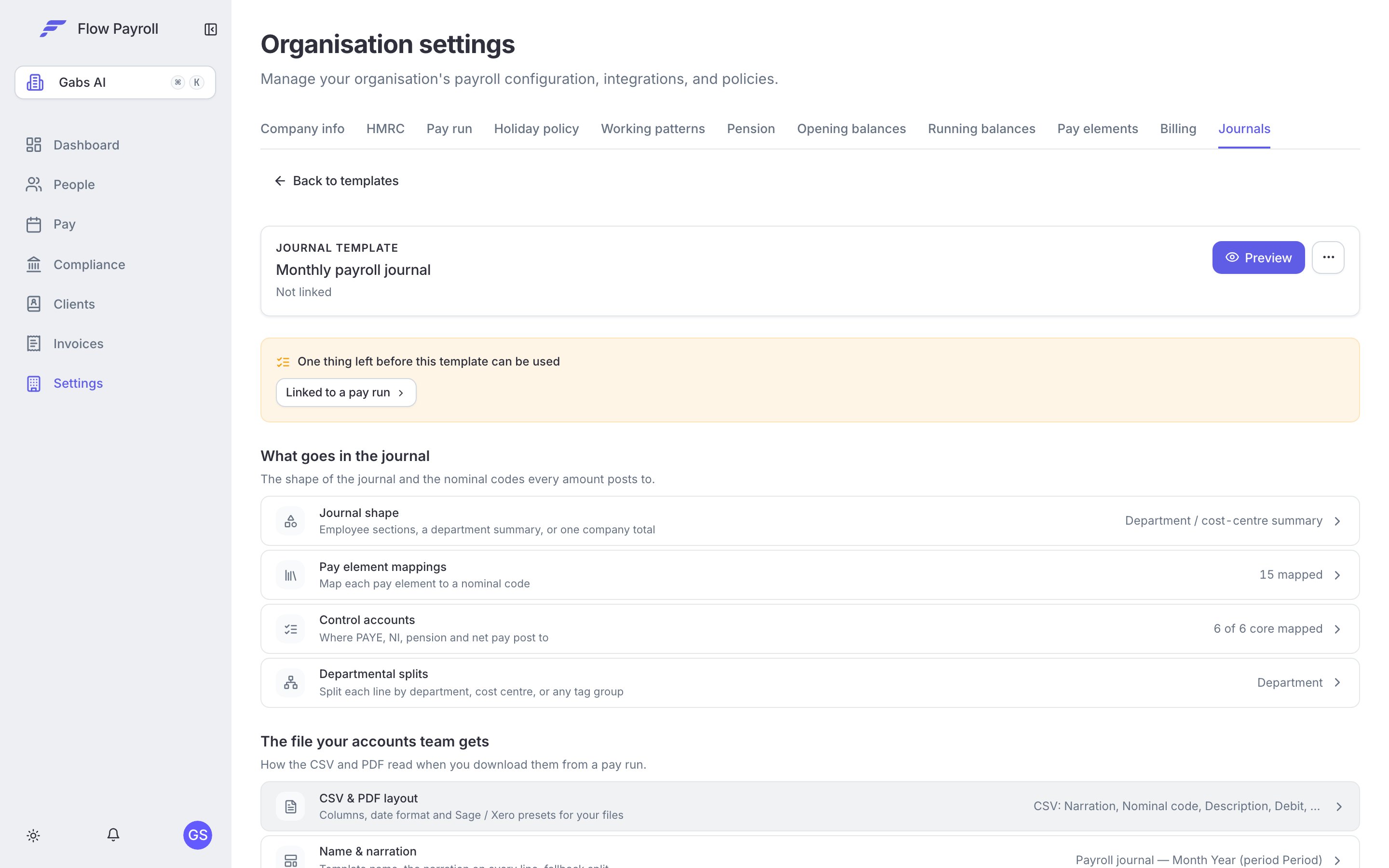Select Settings in the sidebar

click(x=64, y=383)
